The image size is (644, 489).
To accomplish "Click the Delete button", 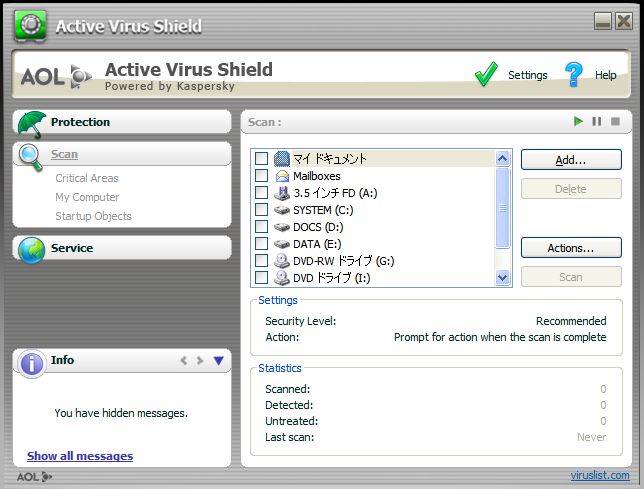I will (x=571, y=189).
